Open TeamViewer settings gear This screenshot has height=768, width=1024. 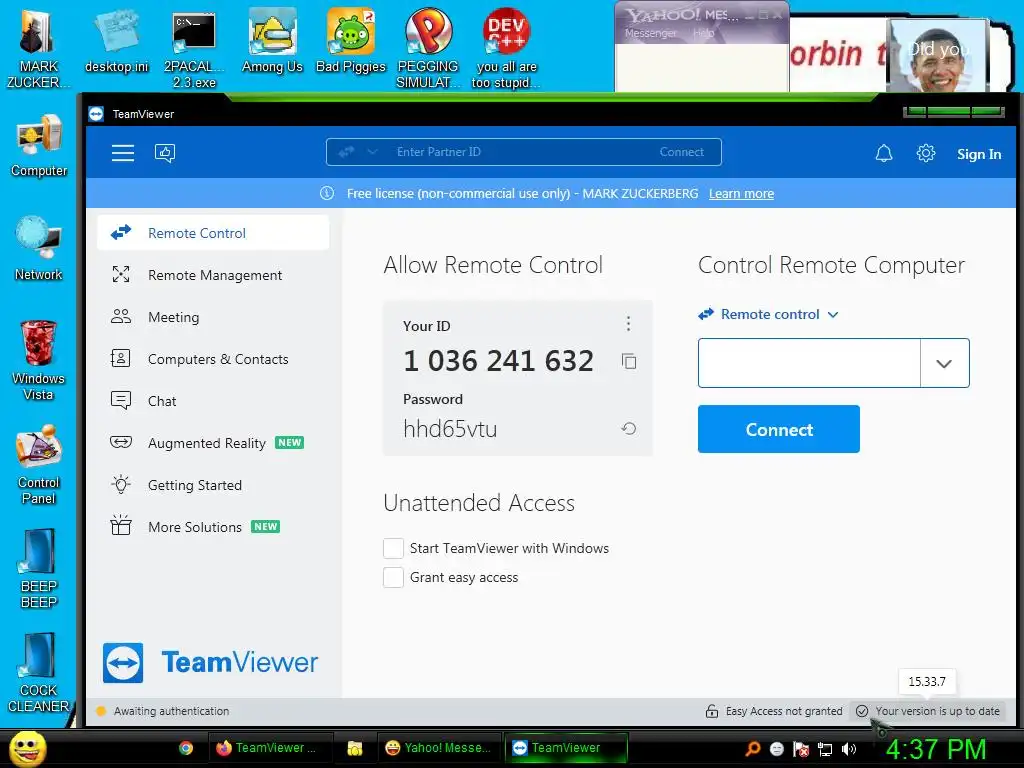[925, 153]
